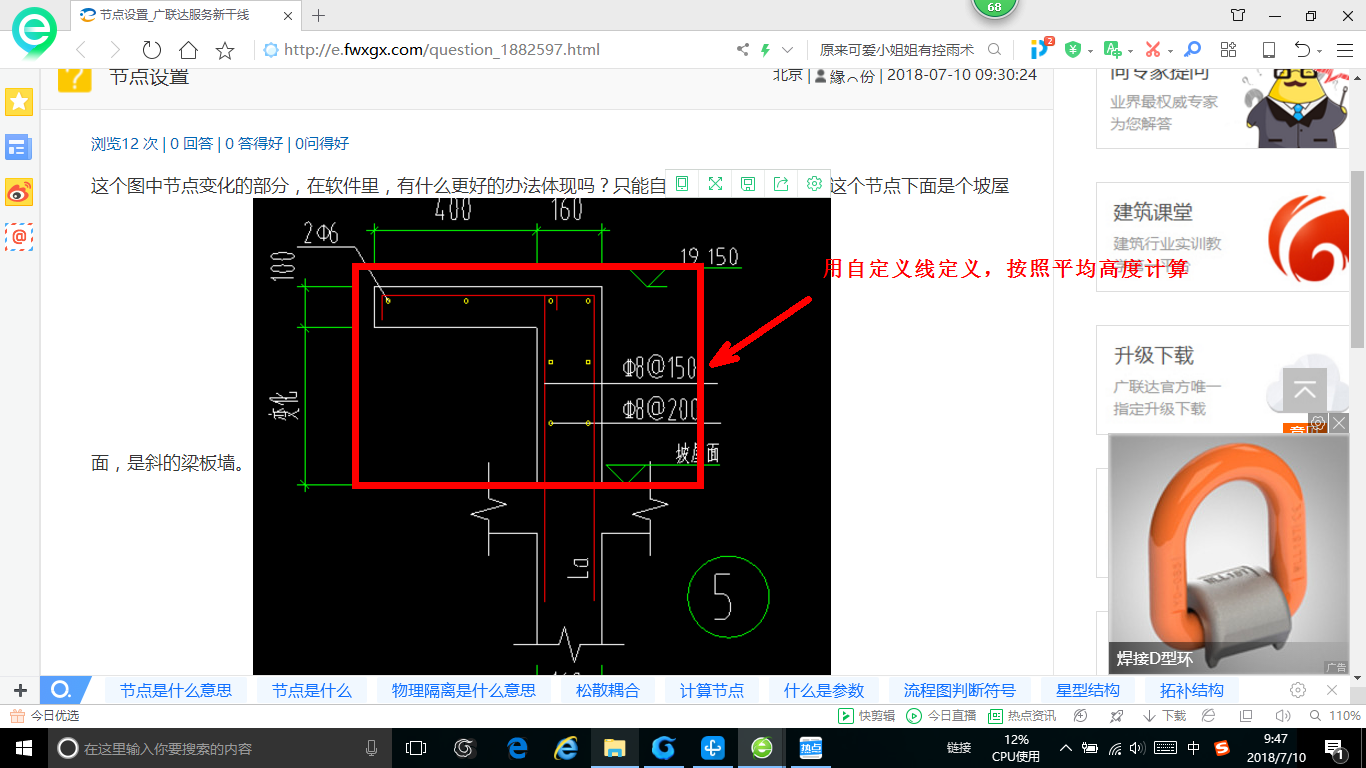Click the search box with suggested query
The width and height of the screenshot is (1366, 768).
tap(897, 50)
